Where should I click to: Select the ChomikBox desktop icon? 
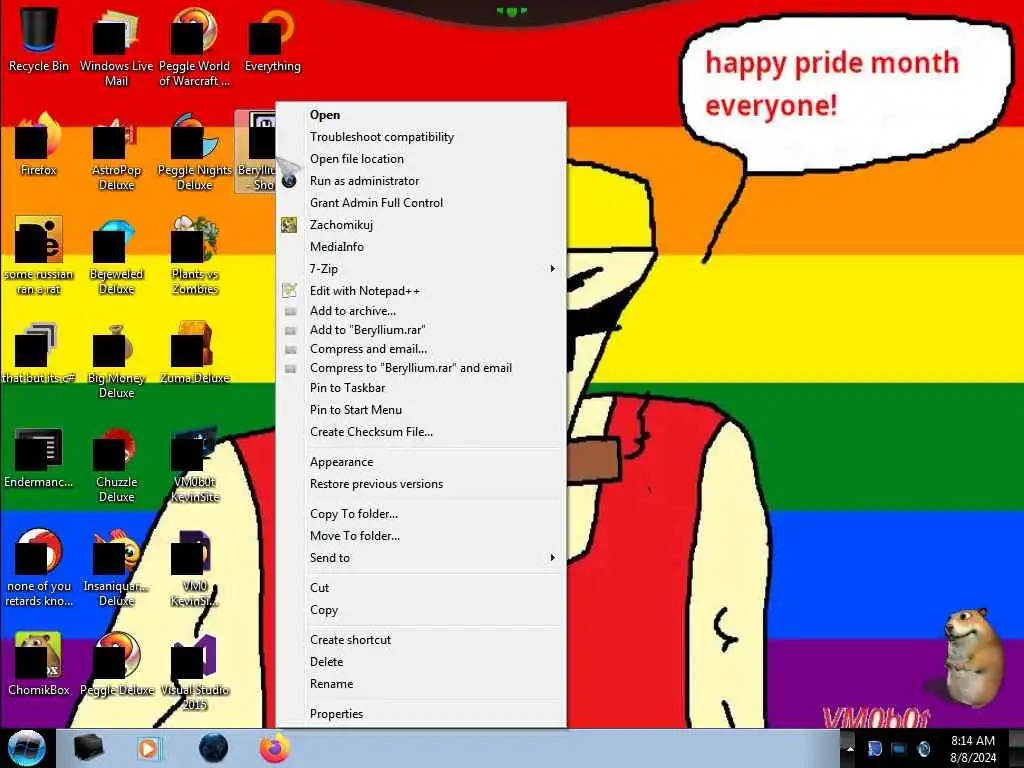pos(39,664)
